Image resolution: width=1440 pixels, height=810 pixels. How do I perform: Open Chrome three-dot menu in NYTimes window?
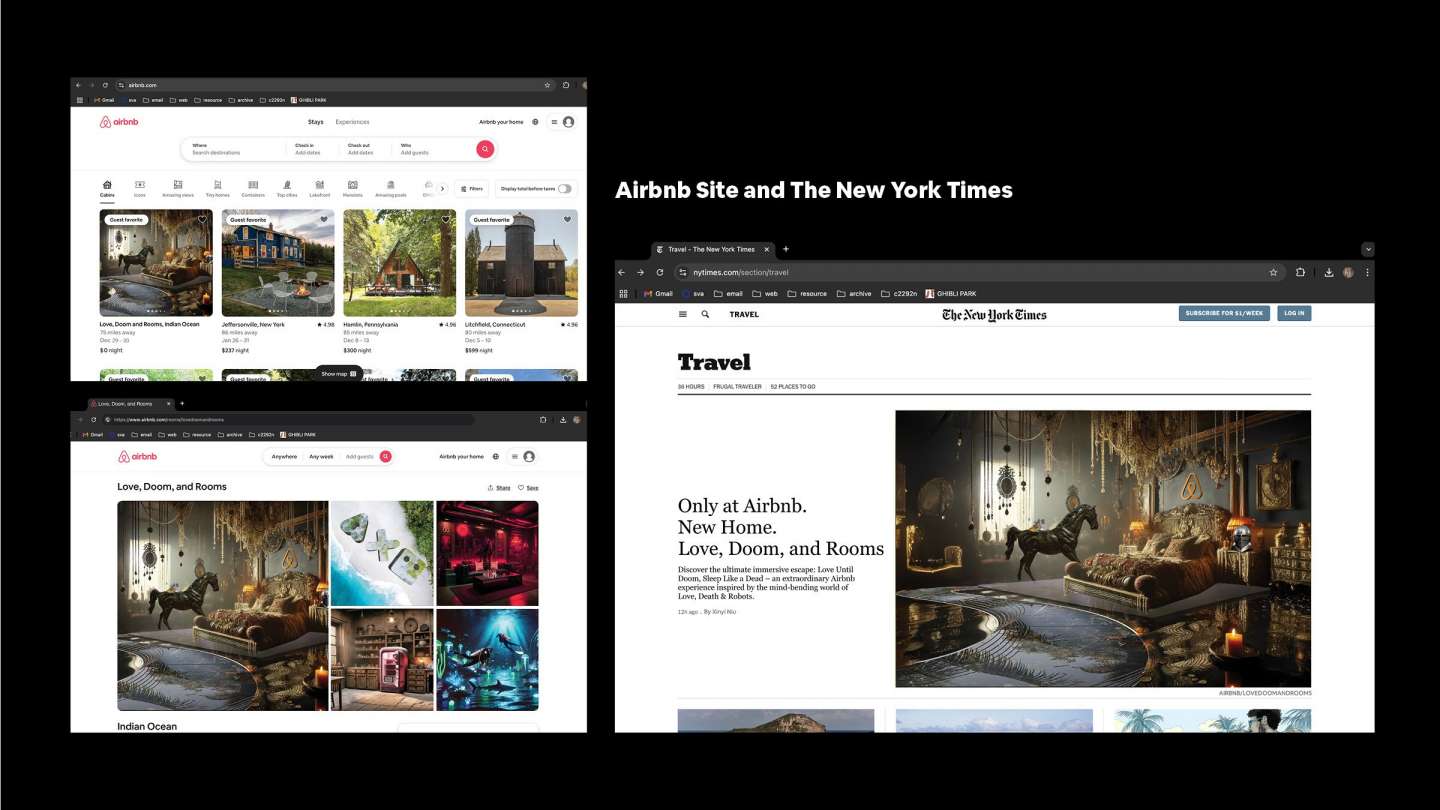[1367, 272]
